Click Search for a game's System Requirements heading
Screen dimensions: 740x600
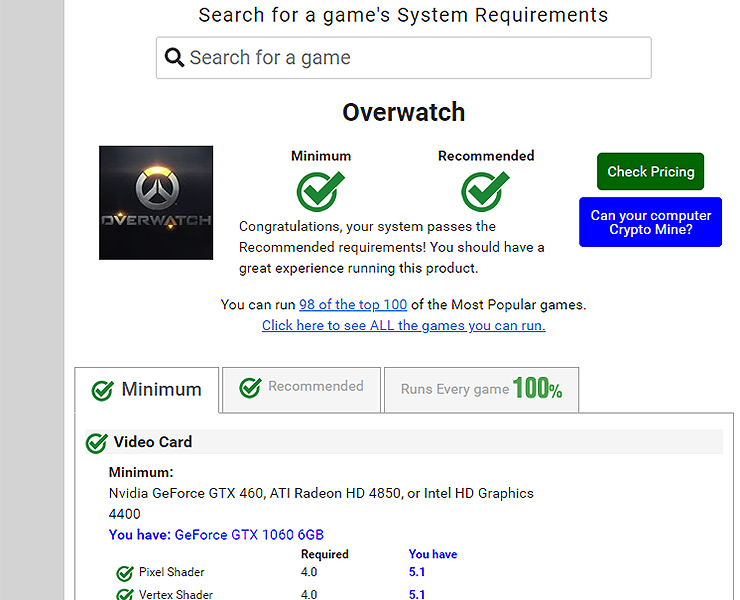click(x=403, y=15)
